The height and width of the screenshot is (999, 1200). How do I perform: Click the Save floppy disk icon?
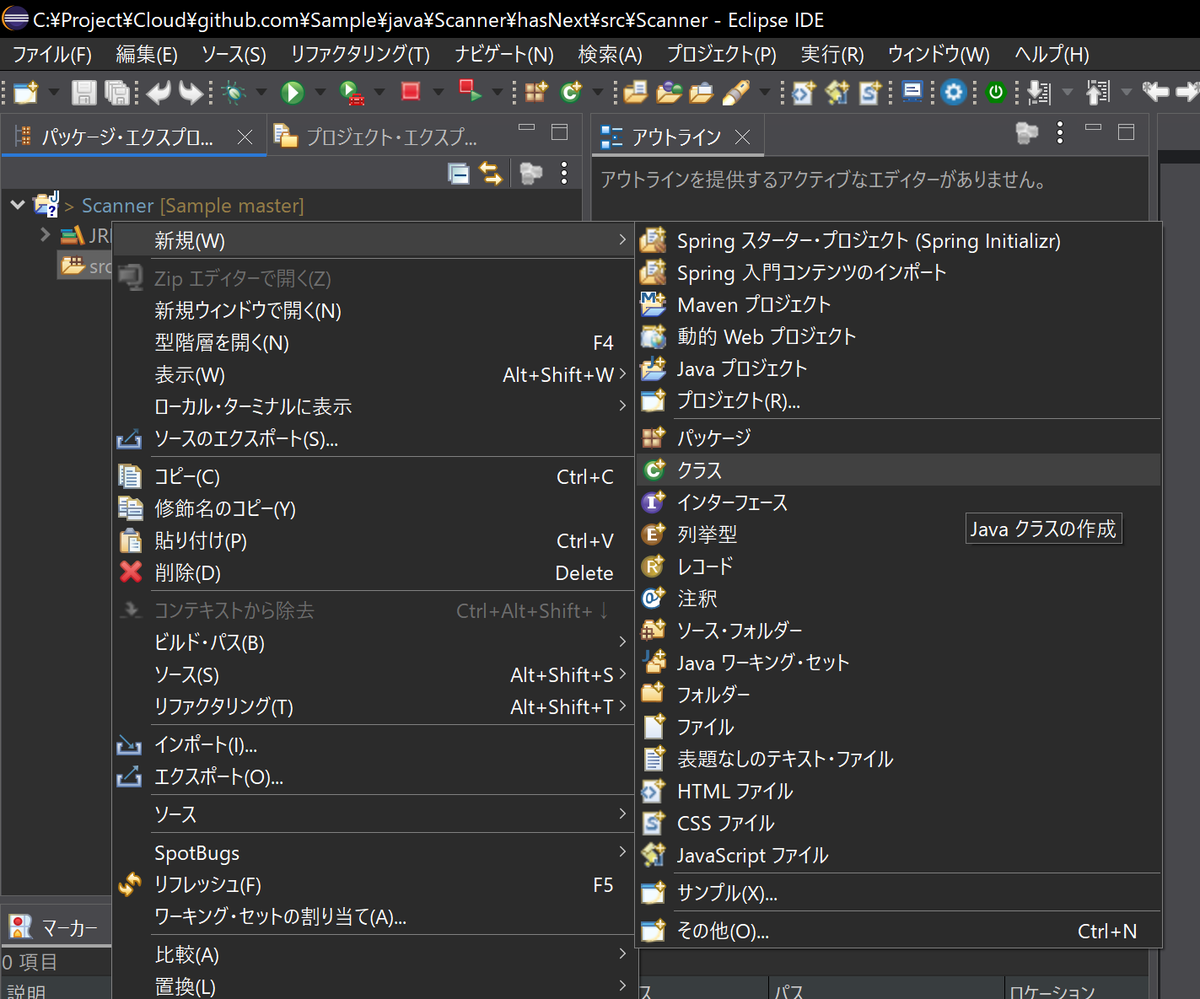coord(84,93)
